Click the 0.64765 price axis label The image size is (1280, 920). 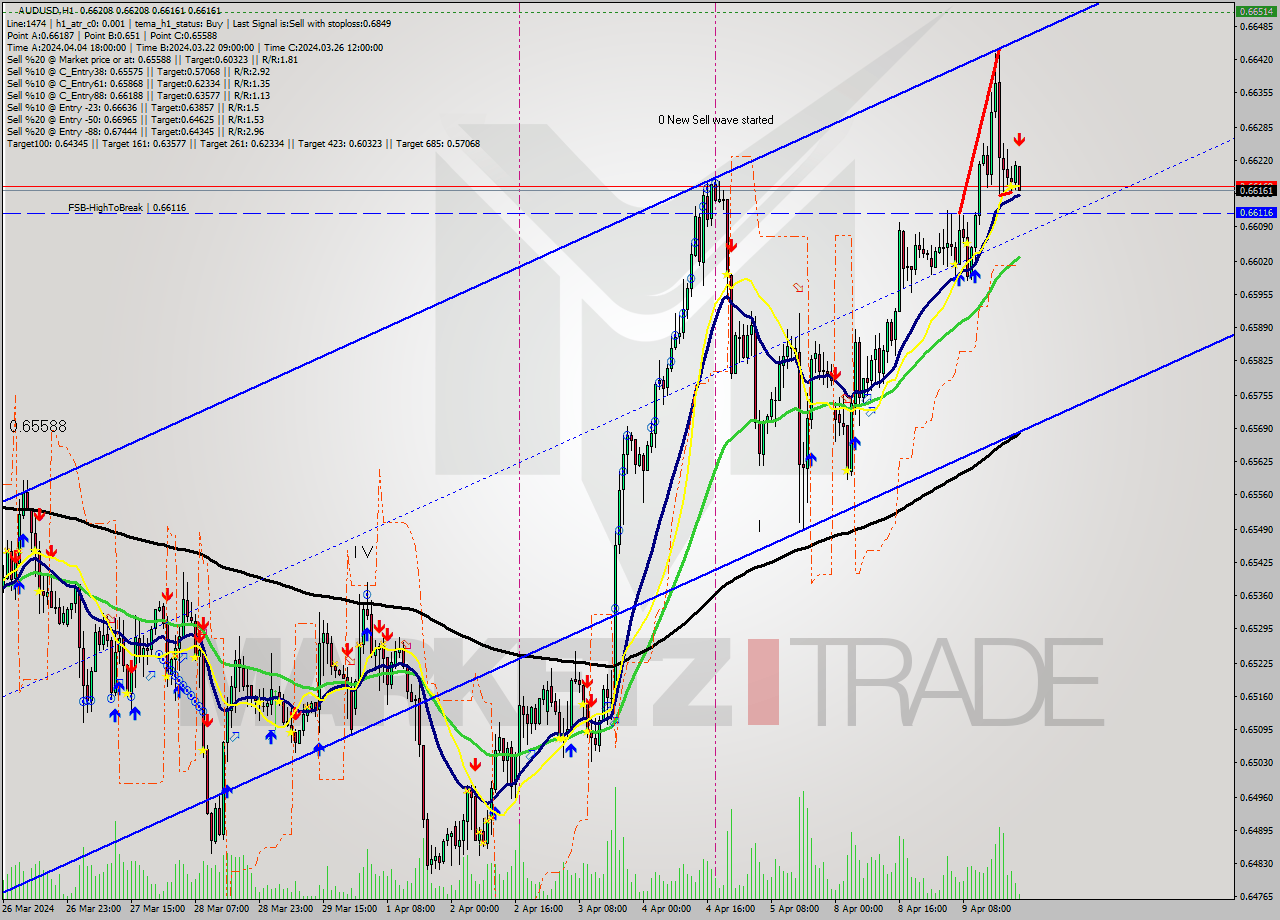[1256, 897]
